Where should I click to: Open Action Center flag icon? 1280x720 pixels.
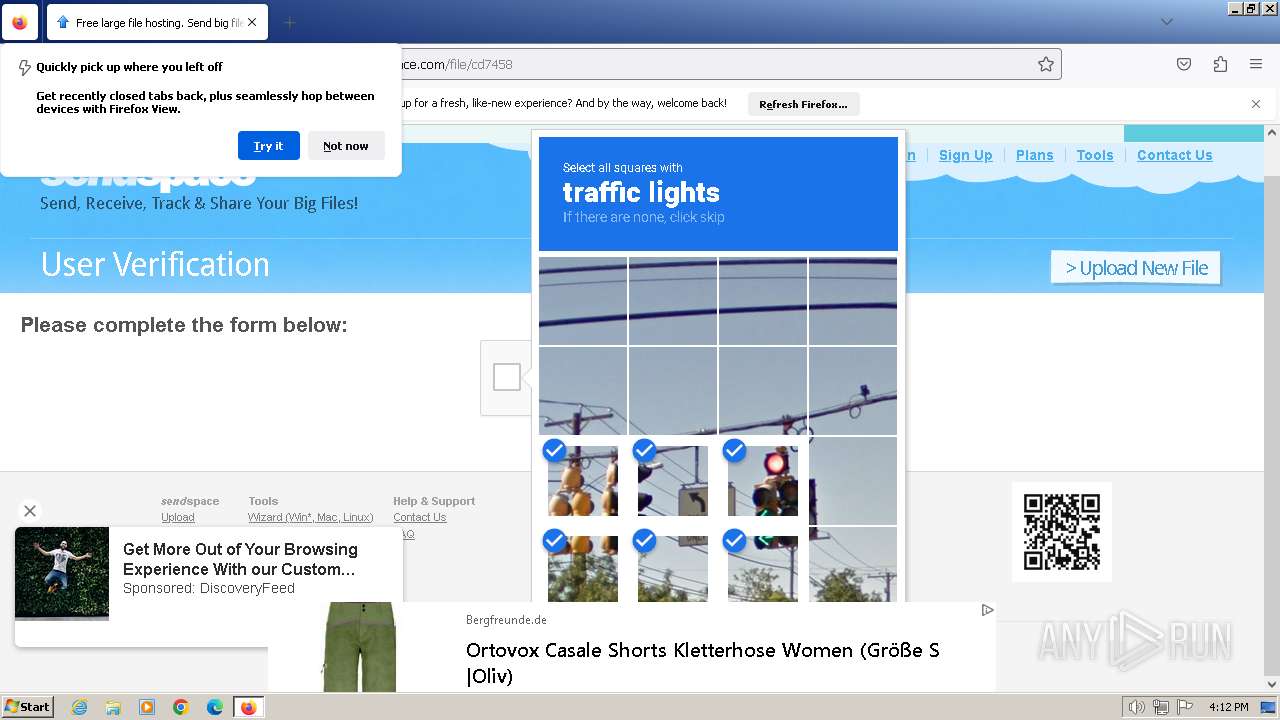pyautogui.click(x=1185, y=707)
